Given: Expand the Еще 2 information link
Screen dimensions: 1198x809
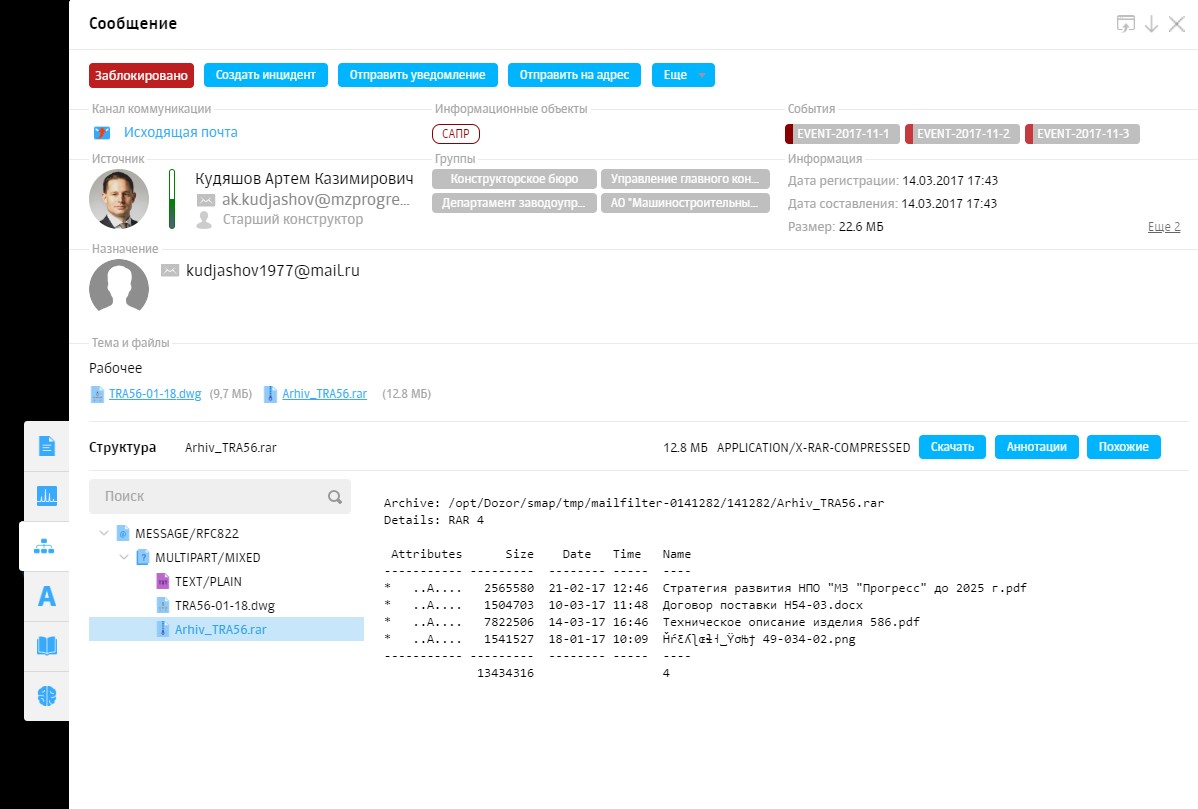Looking at the screenshot, I should [1164, 227].
